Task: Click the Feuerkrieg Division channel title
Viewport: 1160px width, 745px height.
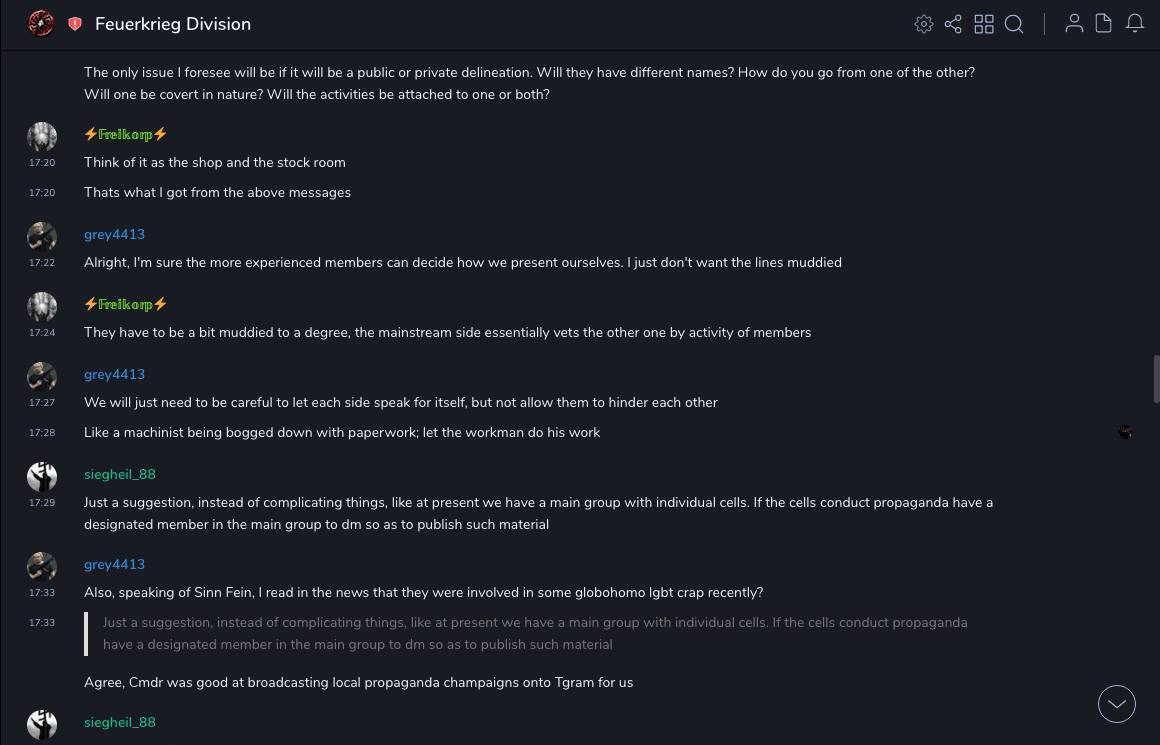Action: (173, 24)
